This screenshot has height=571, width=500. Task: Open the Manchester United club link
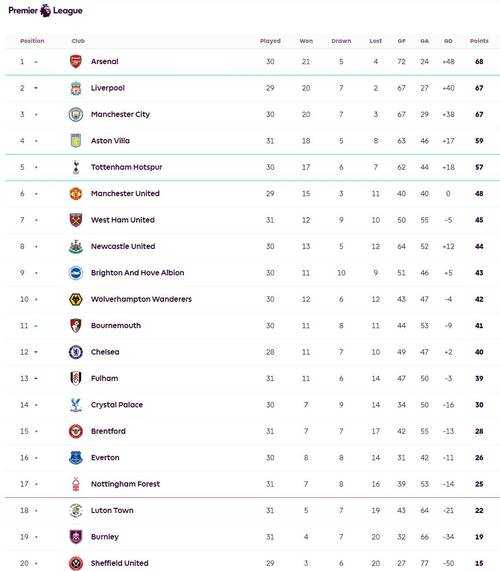(125, 194)
